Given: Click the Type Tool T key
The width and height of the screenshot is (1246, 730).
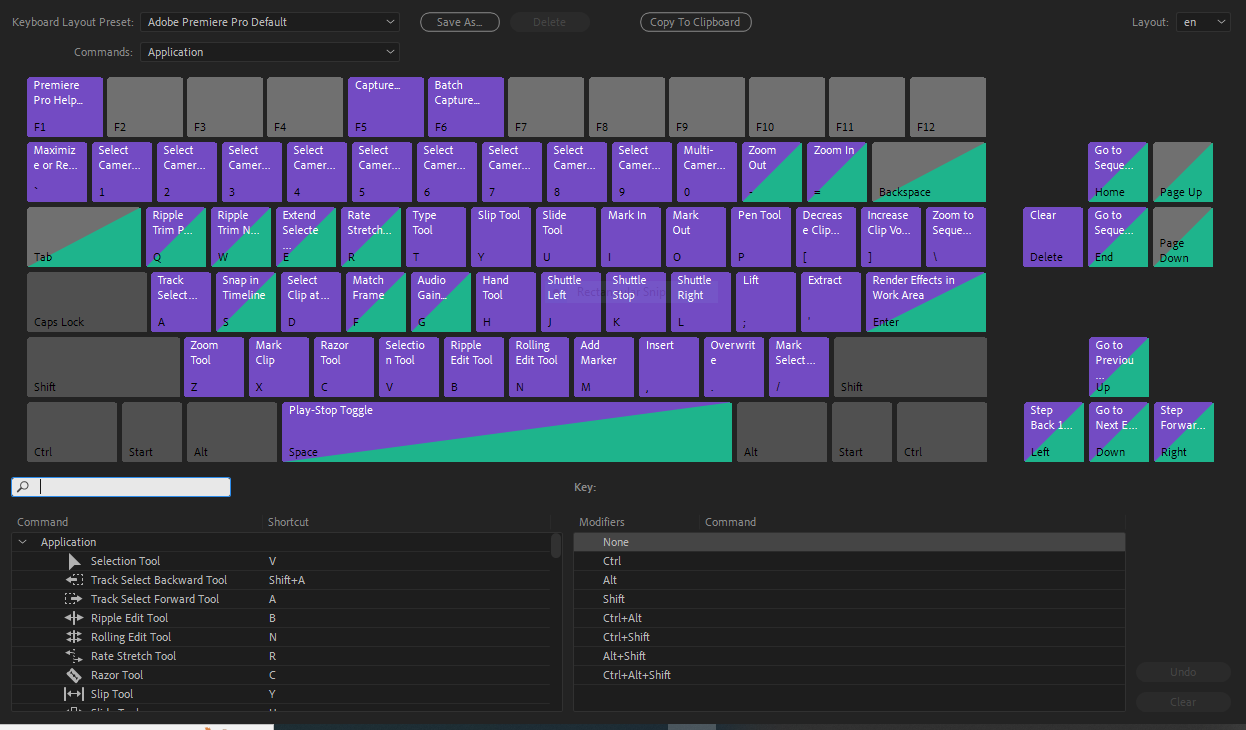Looking at the screenshot, I should tap(436, 237).
